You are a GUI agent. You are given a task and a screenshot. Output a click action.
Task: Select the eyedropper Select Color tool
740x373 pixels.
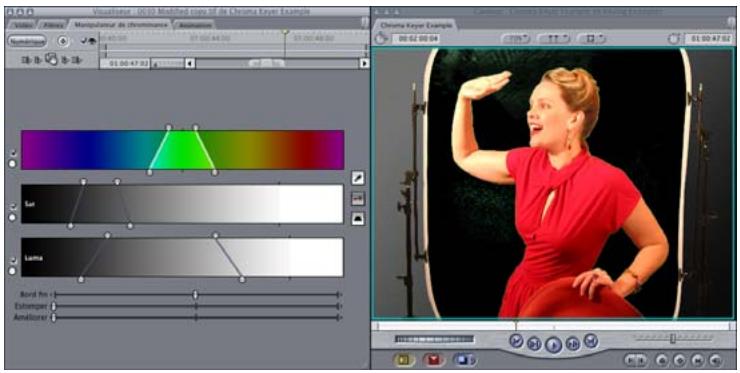[358, 178]
